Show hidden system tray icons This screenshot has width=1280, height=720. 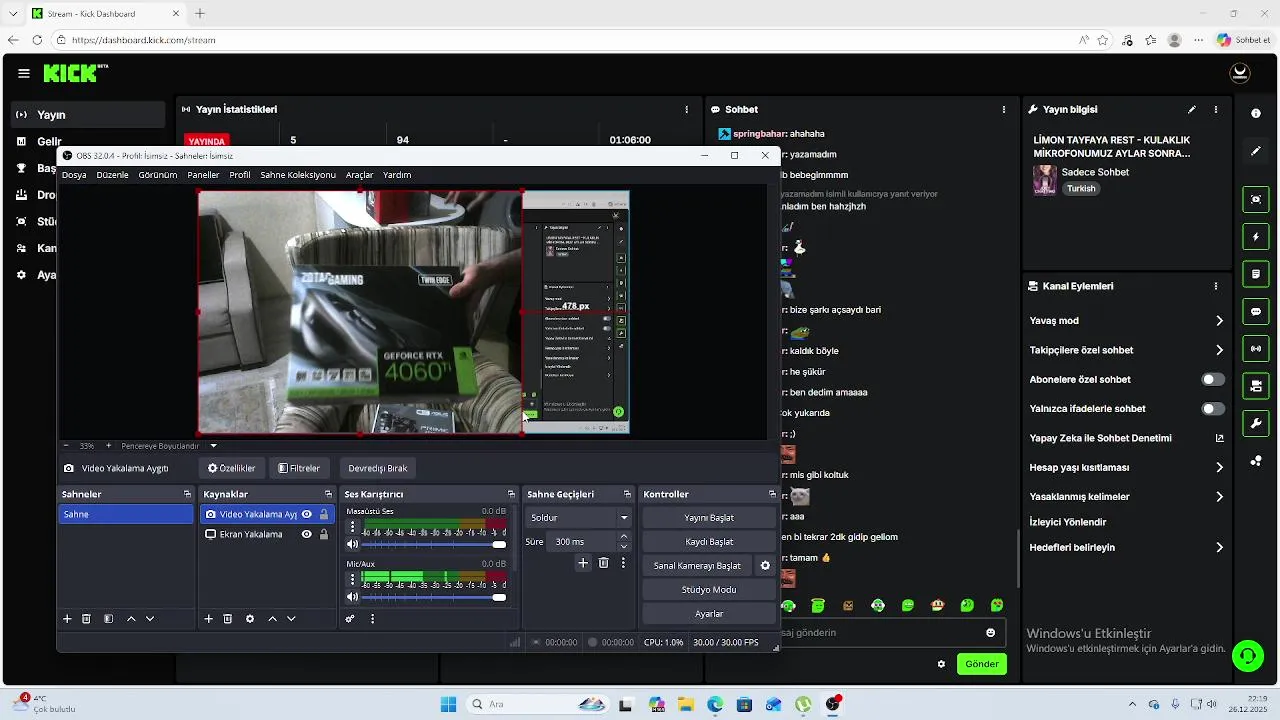click(x=1132, y=704)
